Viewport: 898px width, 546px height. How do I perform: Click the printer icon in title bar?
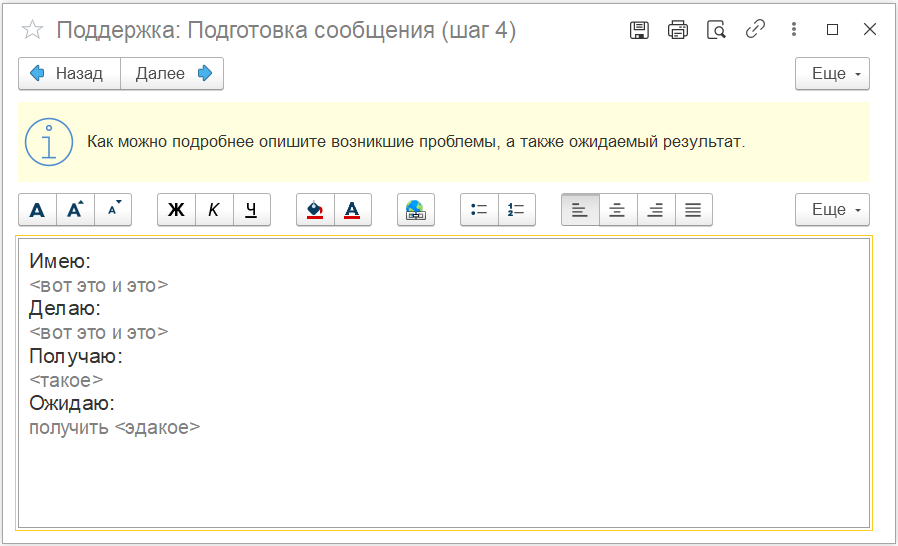pyautogui.click(x=678, y=30)
